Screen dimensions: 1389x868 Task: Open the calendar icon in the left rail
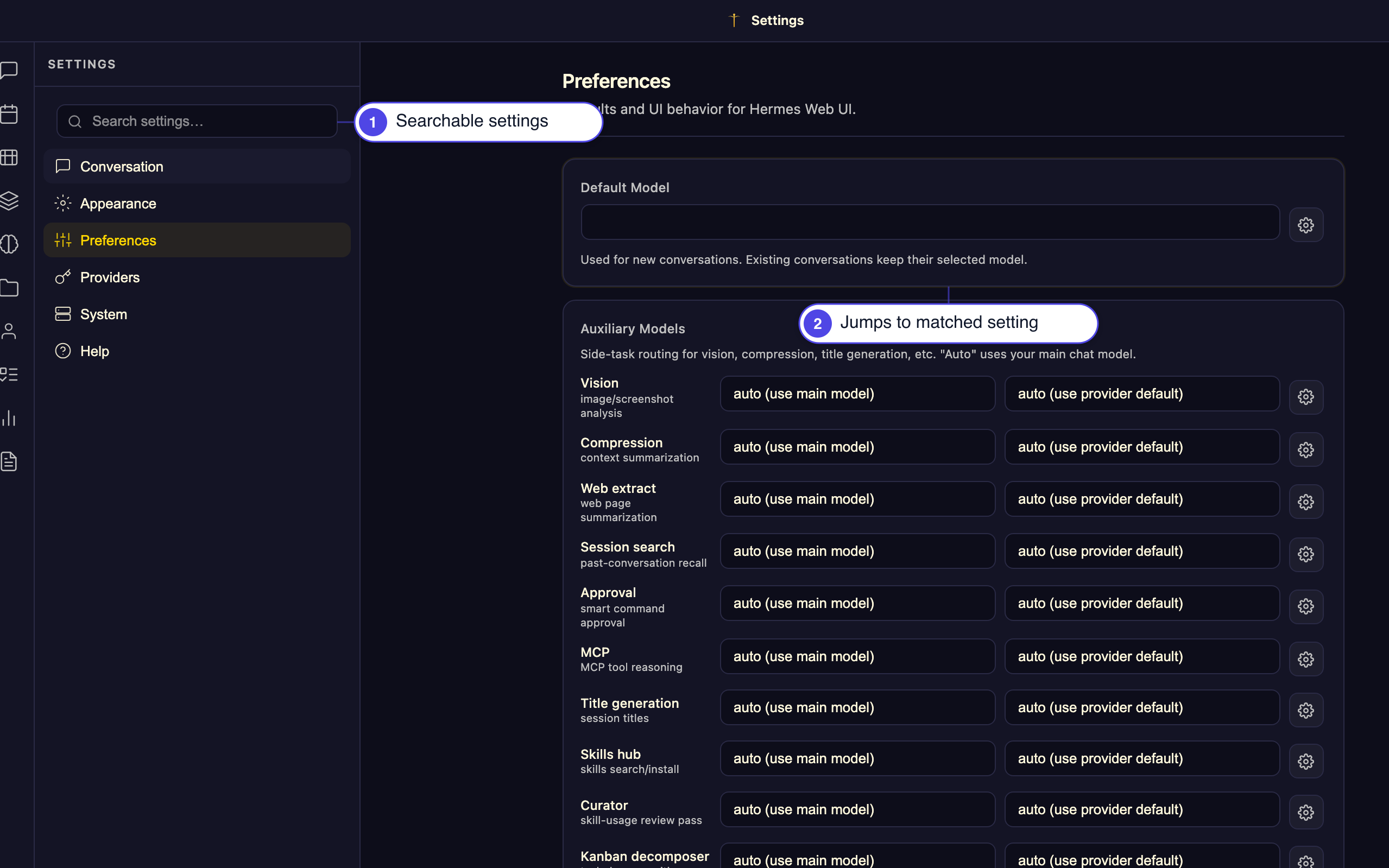click(x=9, y=113)
